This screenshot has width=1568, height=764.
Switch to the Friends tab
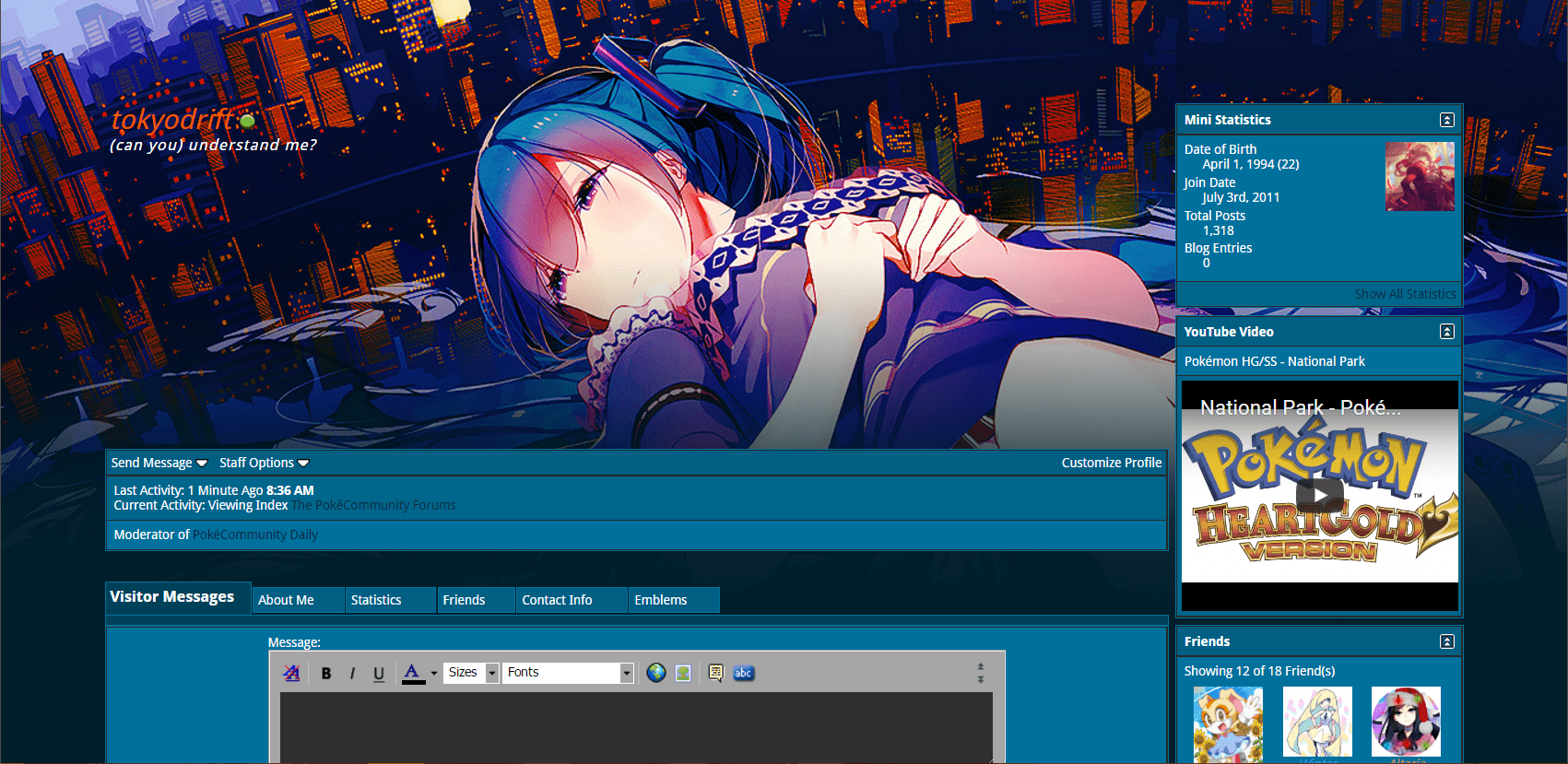click(x=475, y=600)
